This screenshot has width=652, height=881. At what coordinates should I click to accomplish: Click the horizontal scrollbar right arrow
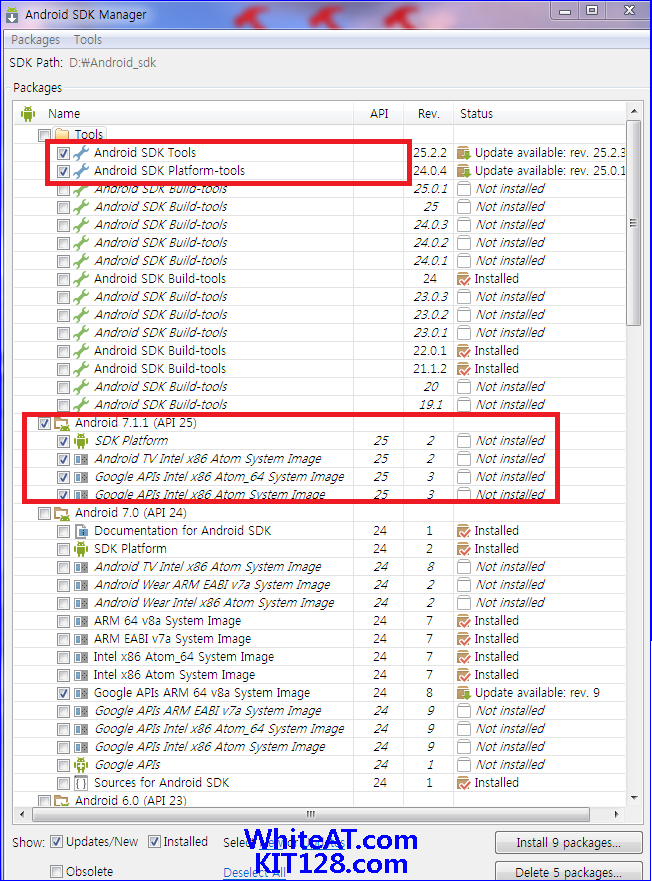[617, 814]
